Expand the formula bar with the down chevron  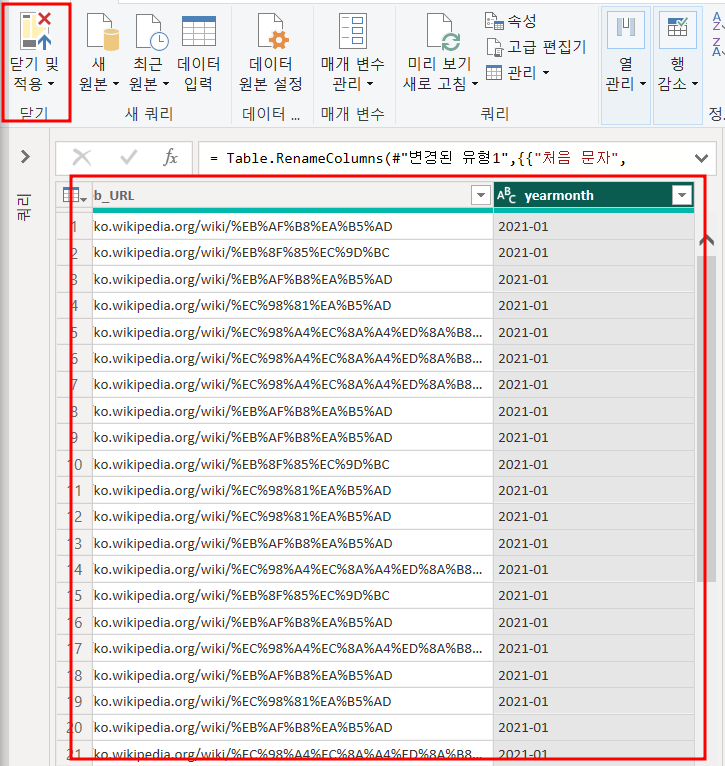(x=702, y=158)
